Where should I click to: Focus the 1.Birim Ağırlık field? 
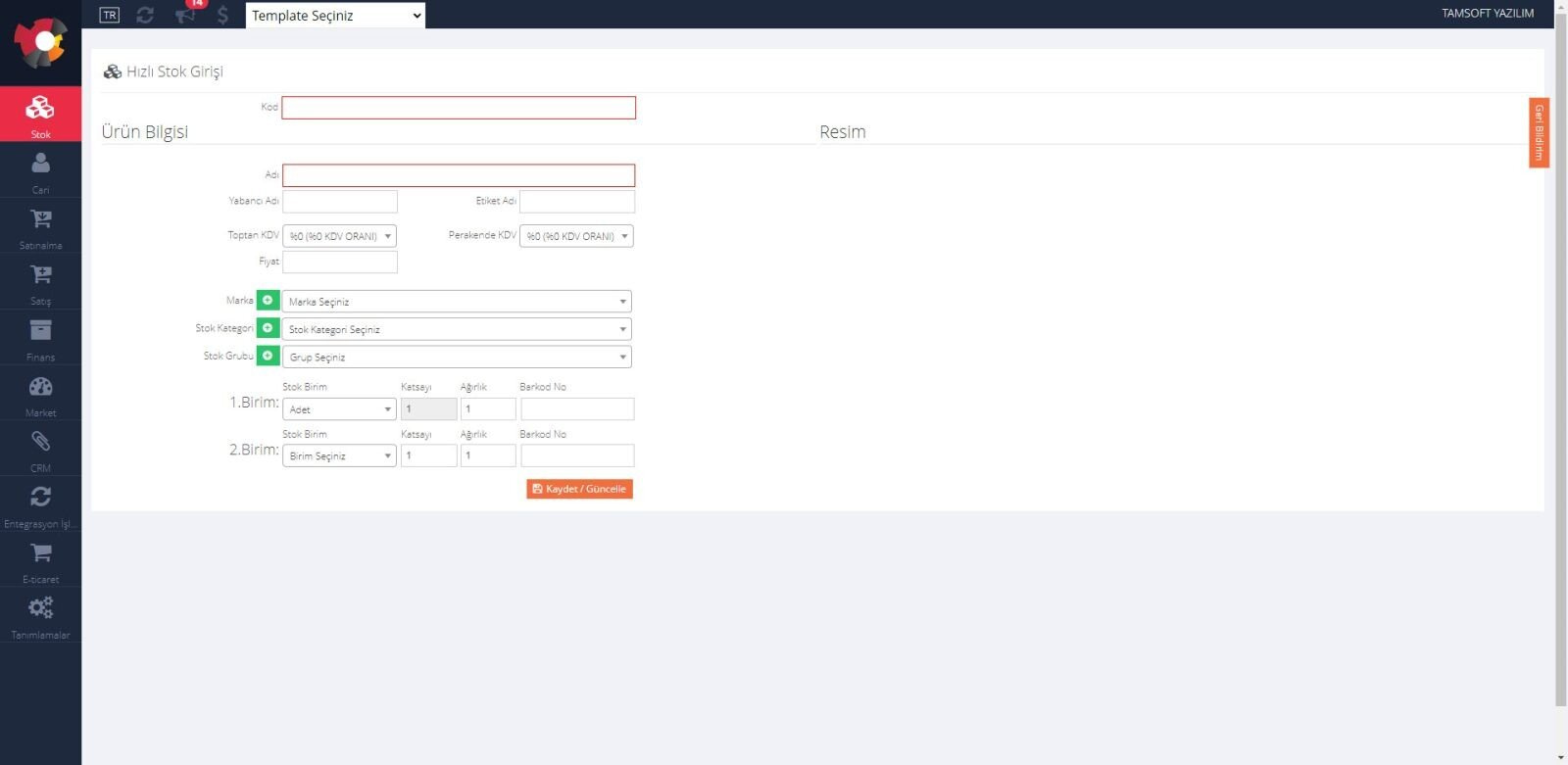(x=488, y=408)
